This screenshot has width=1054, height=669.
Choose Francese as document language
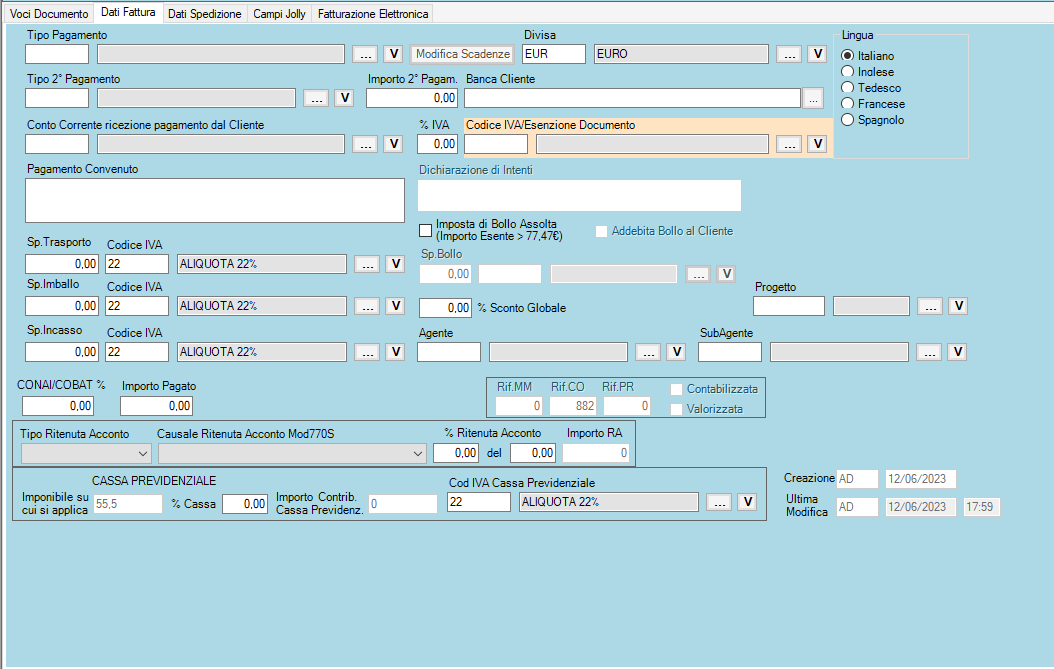click(848, 104)
